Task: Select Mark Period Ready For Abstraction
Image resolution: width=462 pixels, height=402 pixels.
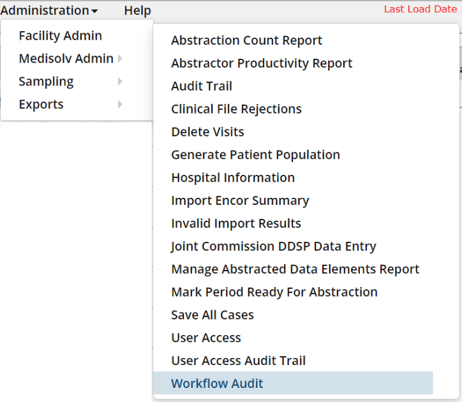Action: pyautogui.click(x=274, y=292)
